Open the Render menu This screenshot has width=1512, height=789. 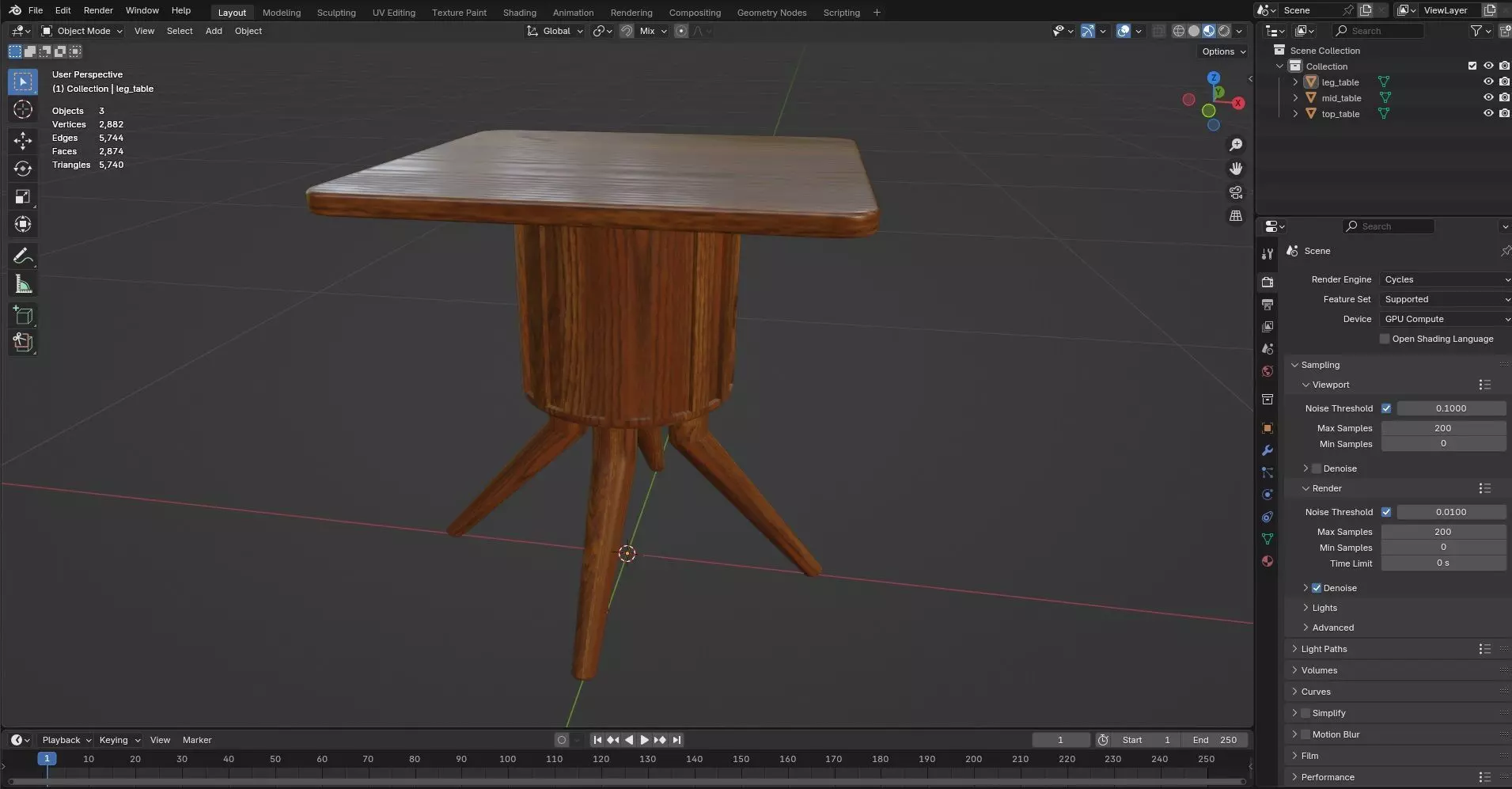98,10
